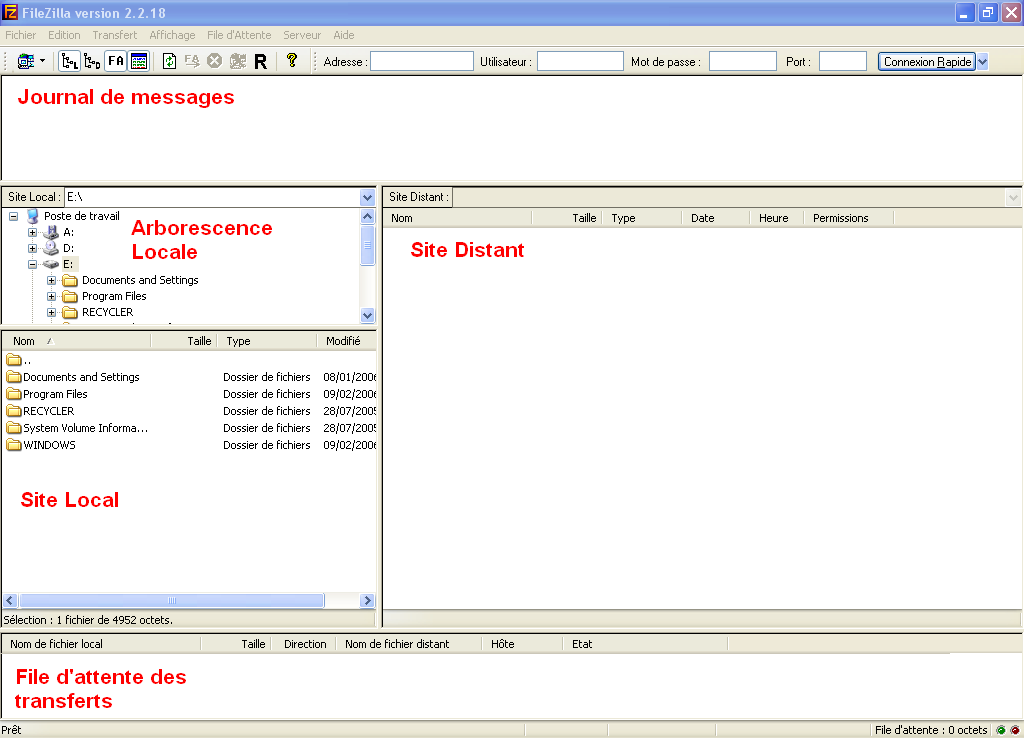
Task: Click inside the Adresse input field
Action: click(420, 61)
